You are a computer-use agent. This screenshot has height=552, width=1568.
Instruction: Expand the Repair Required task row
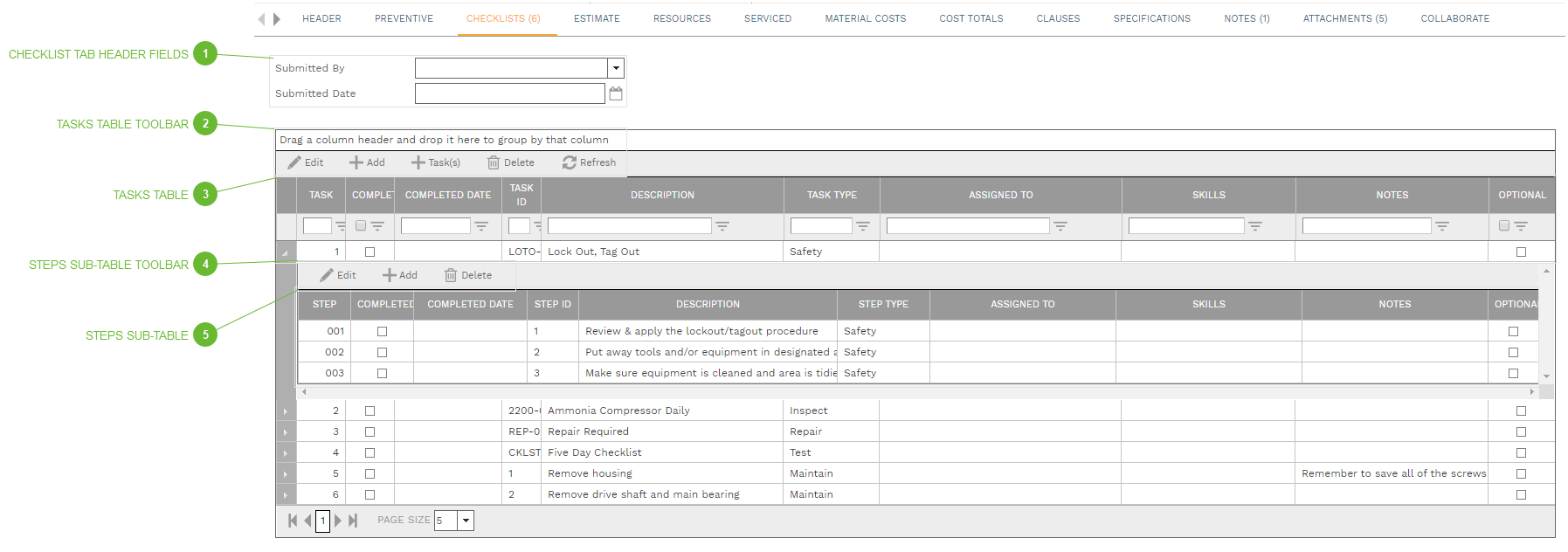(286, 431)
